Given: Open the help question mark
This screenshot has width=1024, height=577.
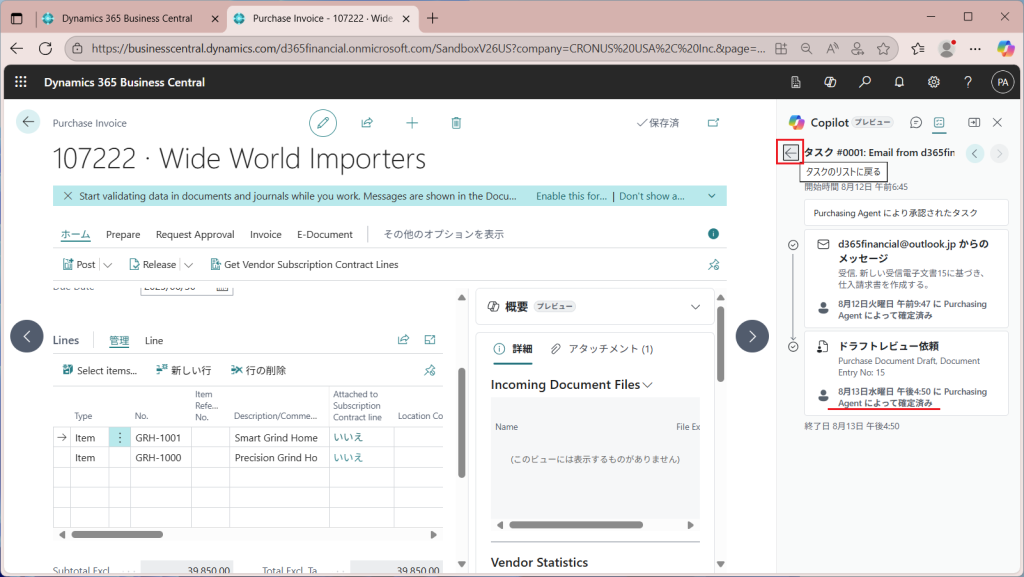Looking at the screenshot, I should 968,82.
